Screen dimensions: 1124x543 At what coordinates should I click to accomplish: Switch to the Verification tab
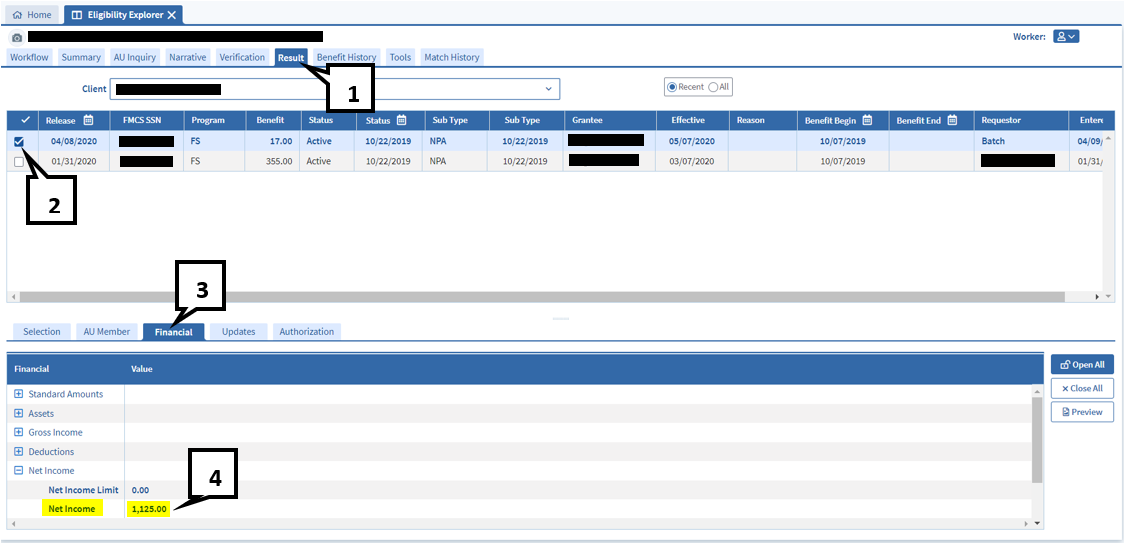242,57
